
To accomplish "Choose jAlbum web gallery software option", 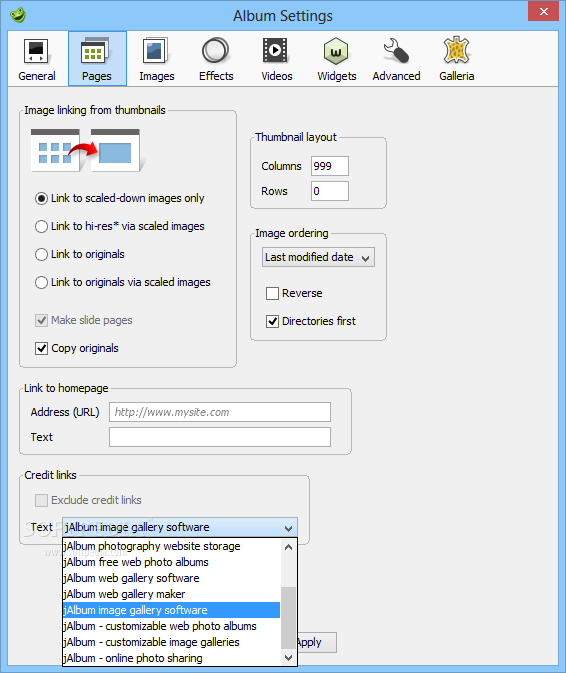I will [x=172, y=579].
